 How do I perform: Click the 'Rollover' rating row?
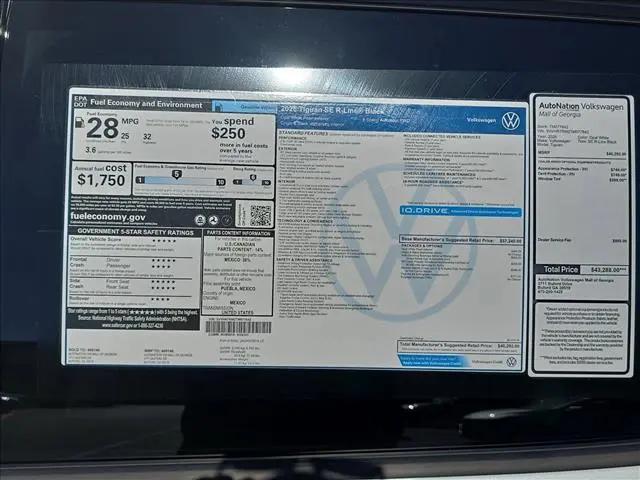pyautogui.click(x=123, y=299)
